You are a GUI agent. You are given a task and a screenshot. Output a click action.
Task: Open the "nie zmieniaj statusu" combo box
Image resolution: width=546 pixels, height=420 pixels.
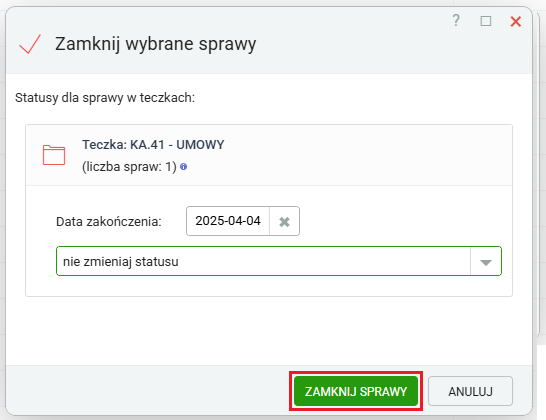(x=279, y=261)
